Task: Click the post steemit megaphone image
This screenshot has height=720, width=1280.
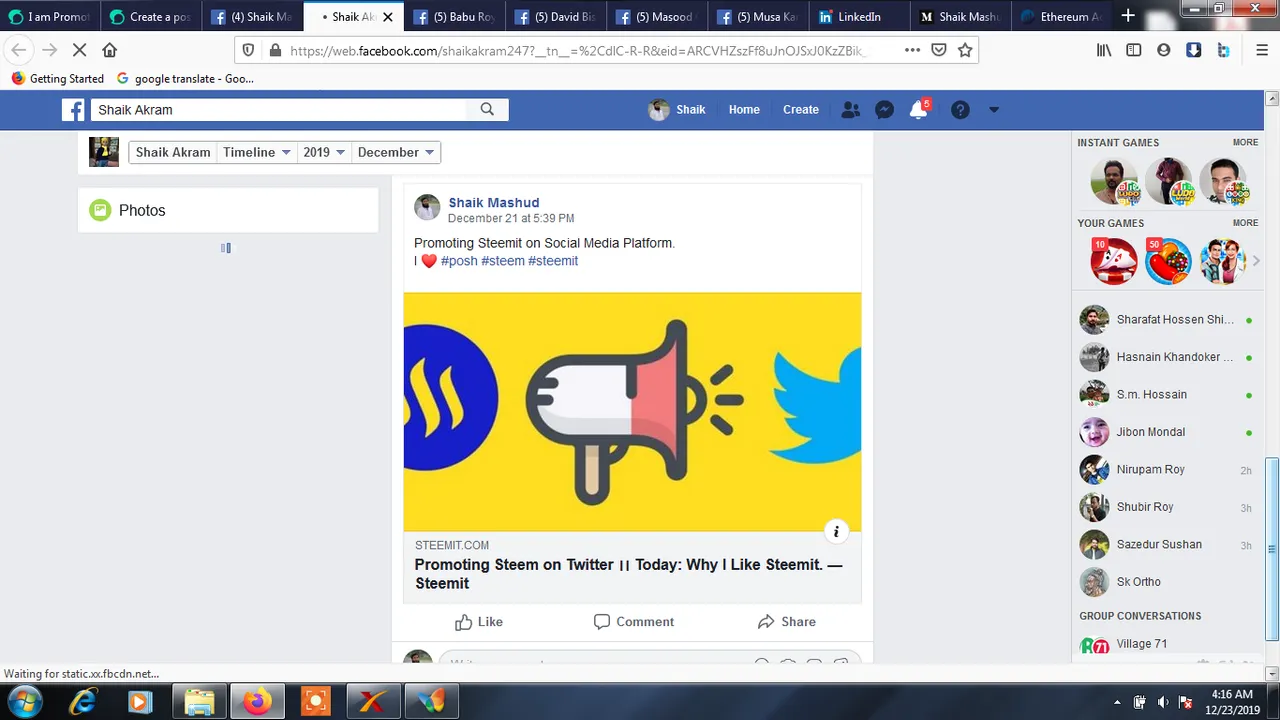Action: tap(632, 412)
